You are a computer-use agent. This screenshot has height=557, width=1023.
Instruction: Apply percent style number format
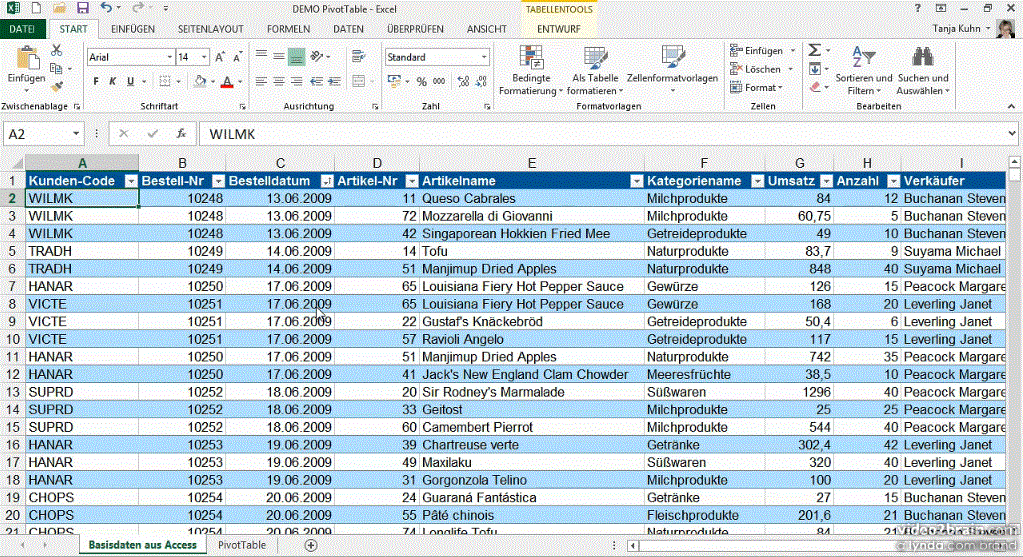(421, 82)
